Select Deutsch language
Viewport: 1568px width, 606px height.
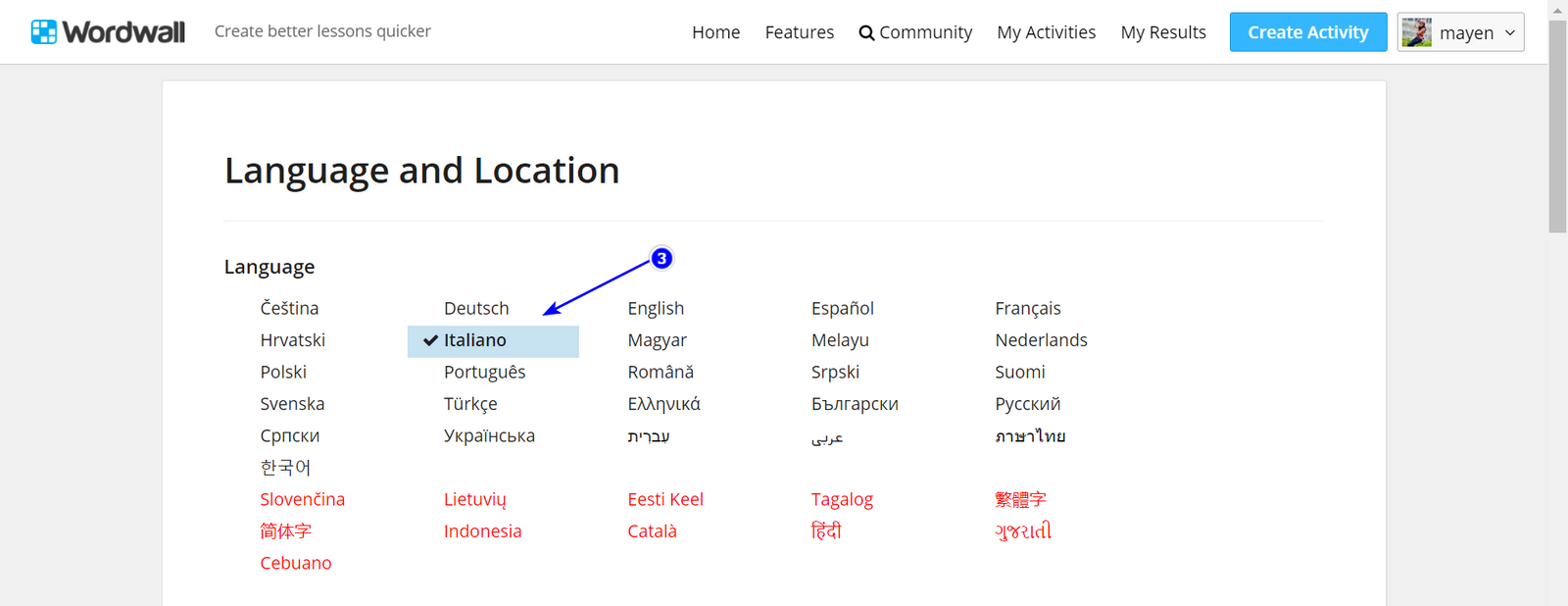(476, 308)
